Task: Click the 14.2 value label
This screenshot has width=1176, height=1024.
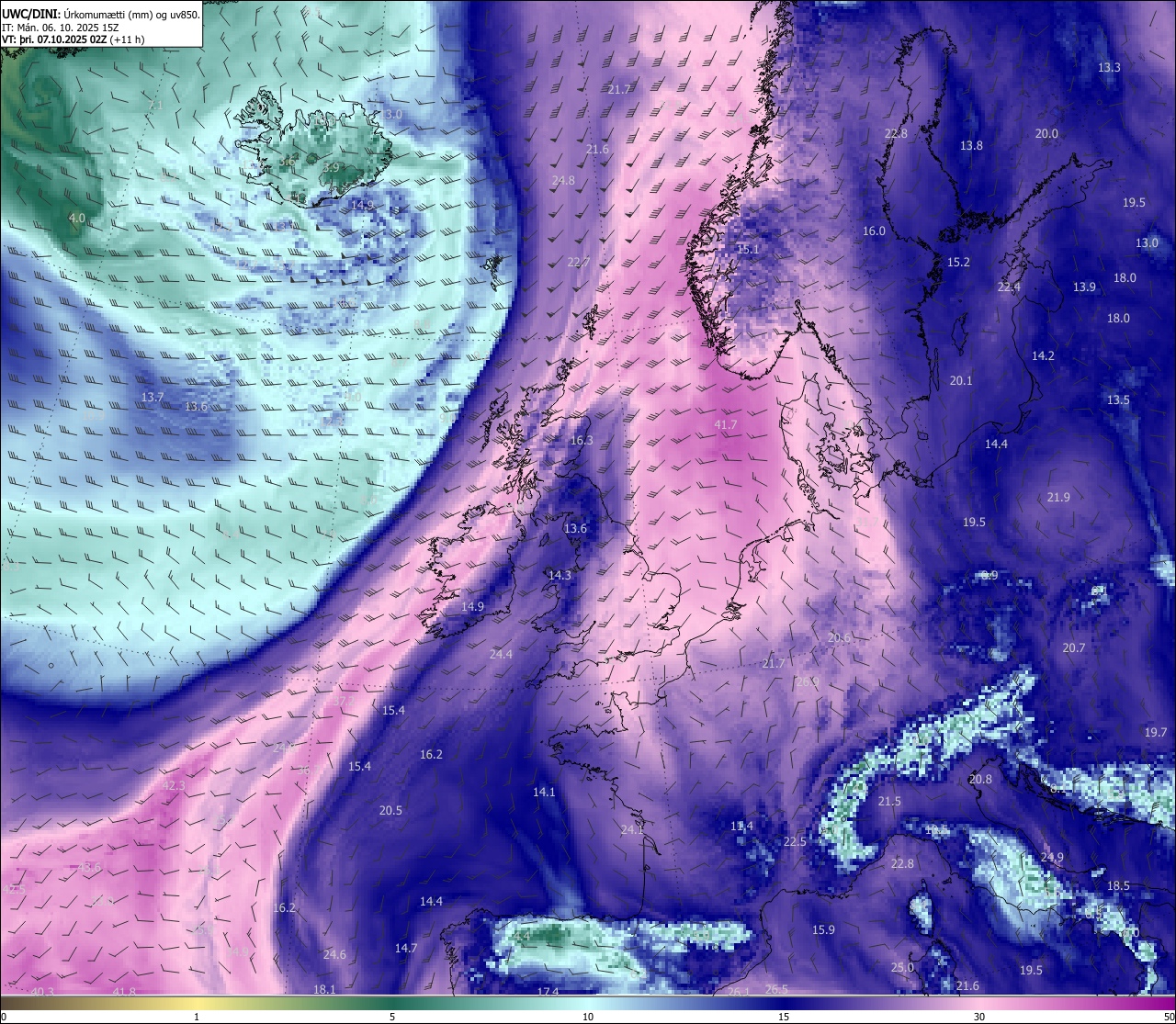Action: pyautogui.click(x=1043, y=355)
